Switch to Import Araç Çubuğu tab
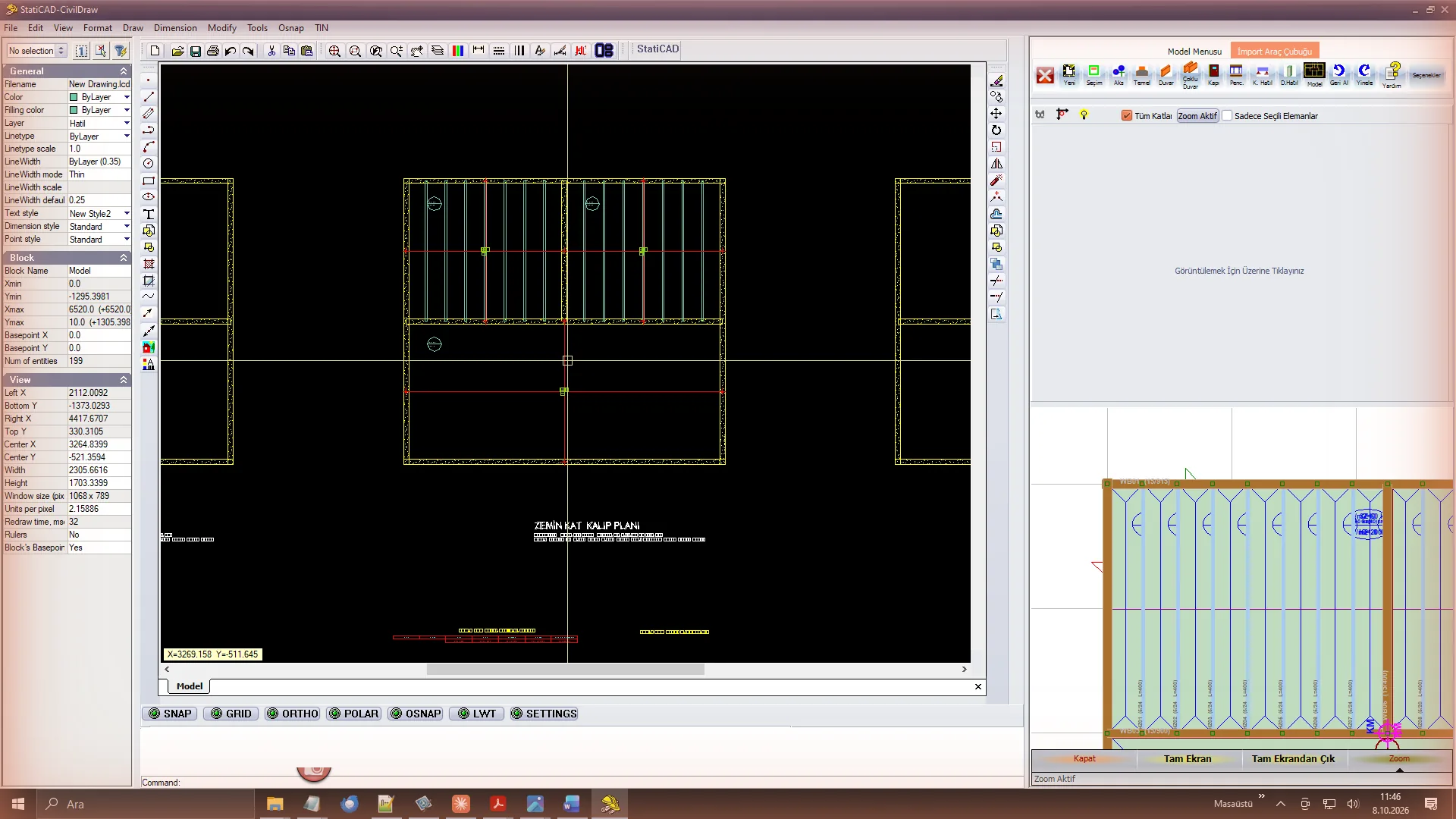 point(1274,52)
